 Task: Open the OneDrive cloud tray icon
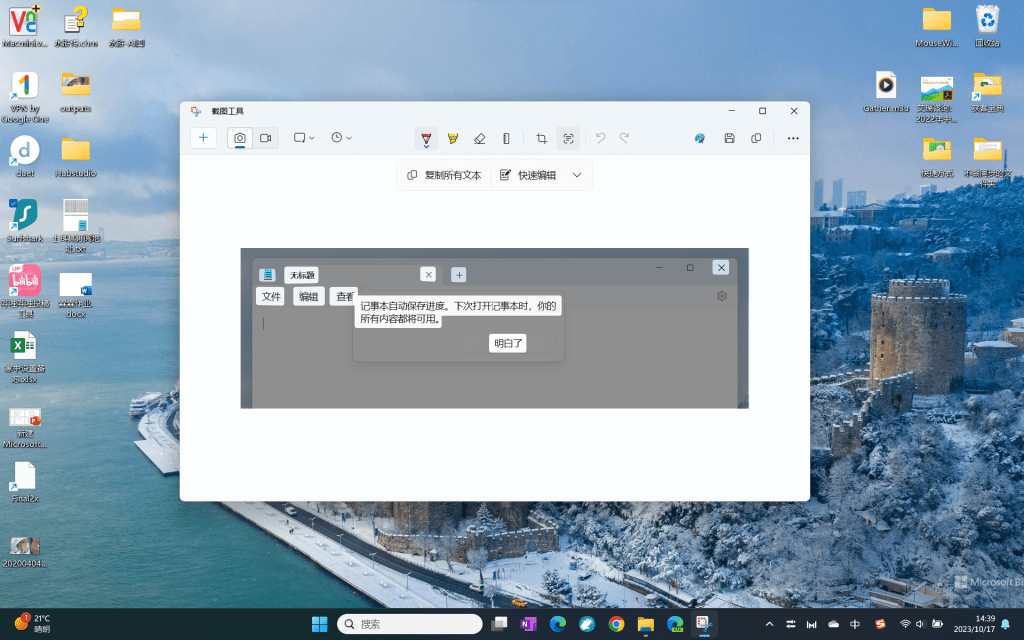(833, 624)
